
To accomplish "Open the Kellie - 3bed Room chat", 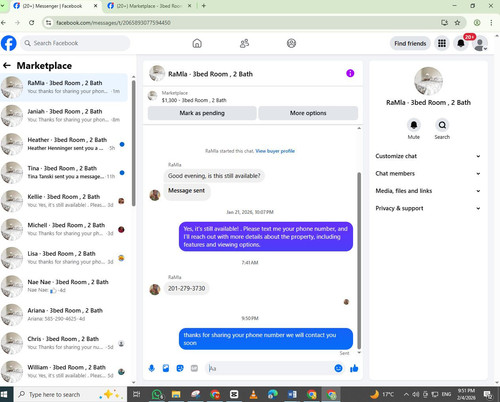I will point(64,201).
